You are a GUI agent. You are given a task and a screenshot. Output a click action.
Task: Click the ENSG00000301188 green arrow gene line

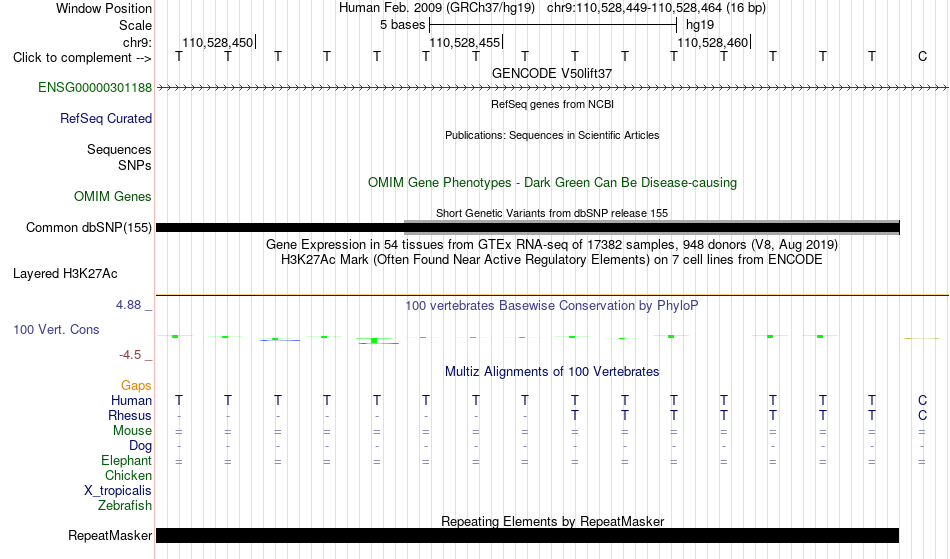click(552, 88)
